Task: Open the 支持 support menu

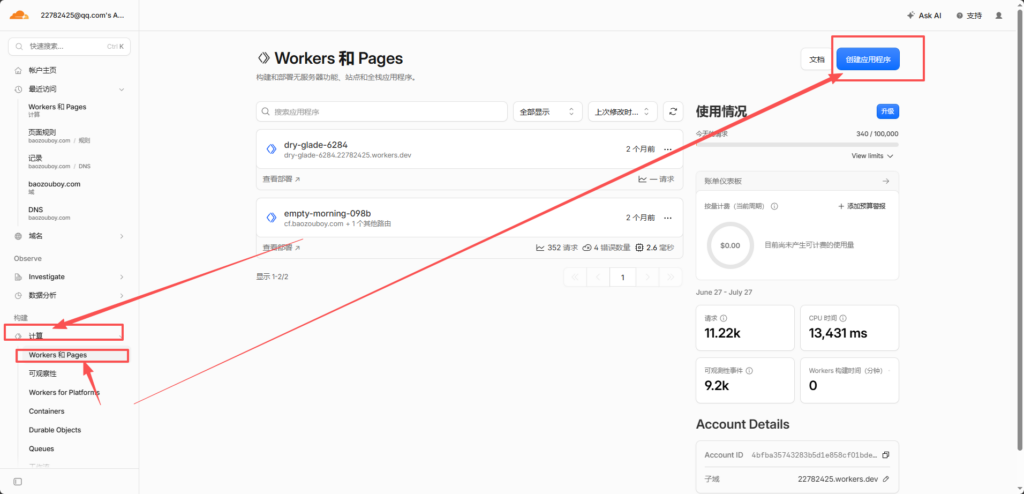Action: [x=968, y=15]
